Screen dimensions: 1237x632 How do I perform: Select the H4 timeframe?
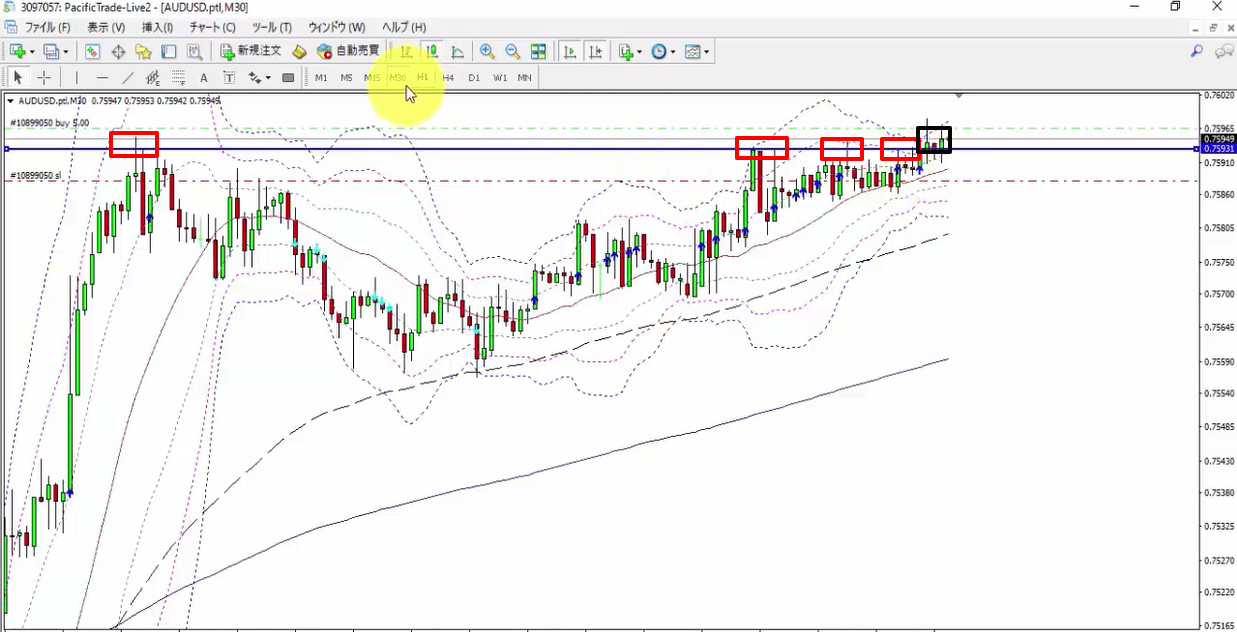(x=448, y=77)
